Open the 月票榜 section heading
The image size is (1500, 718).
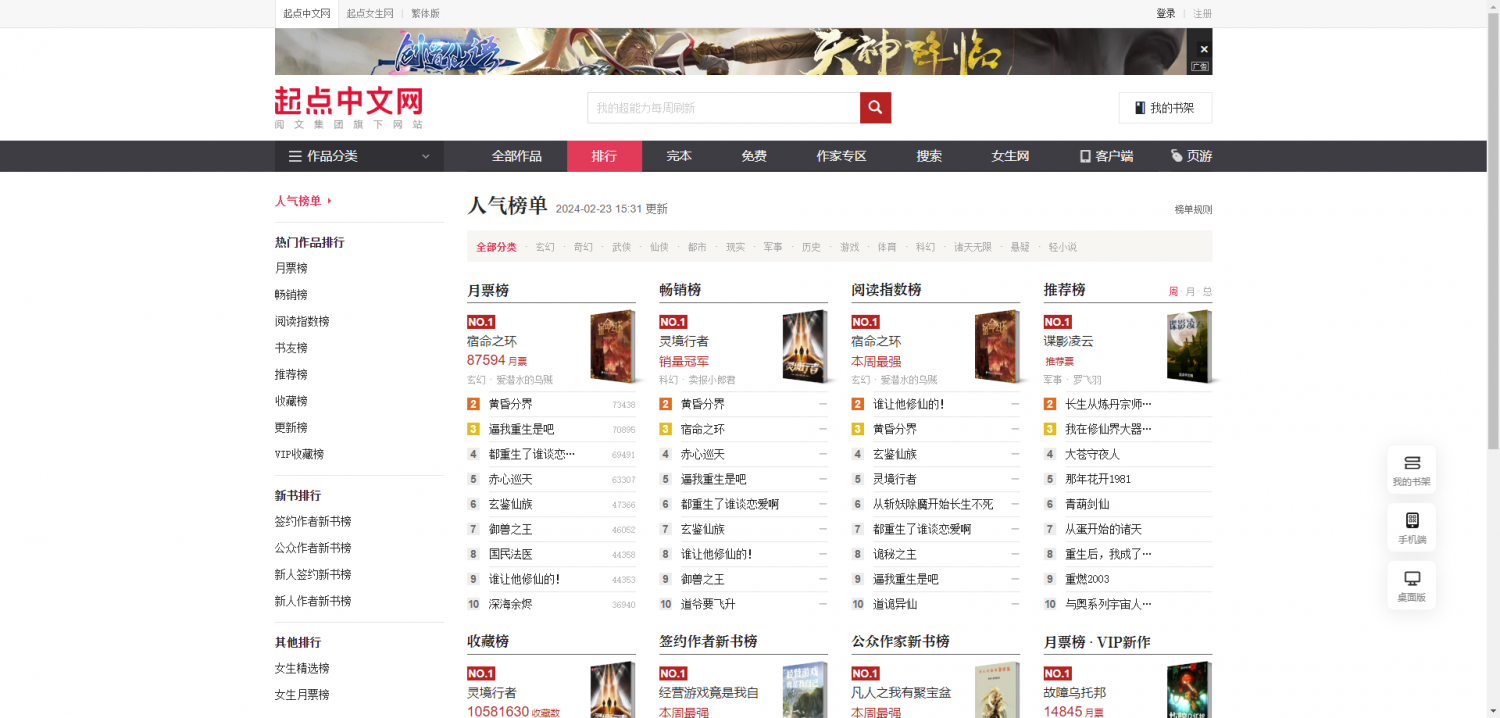488,290
